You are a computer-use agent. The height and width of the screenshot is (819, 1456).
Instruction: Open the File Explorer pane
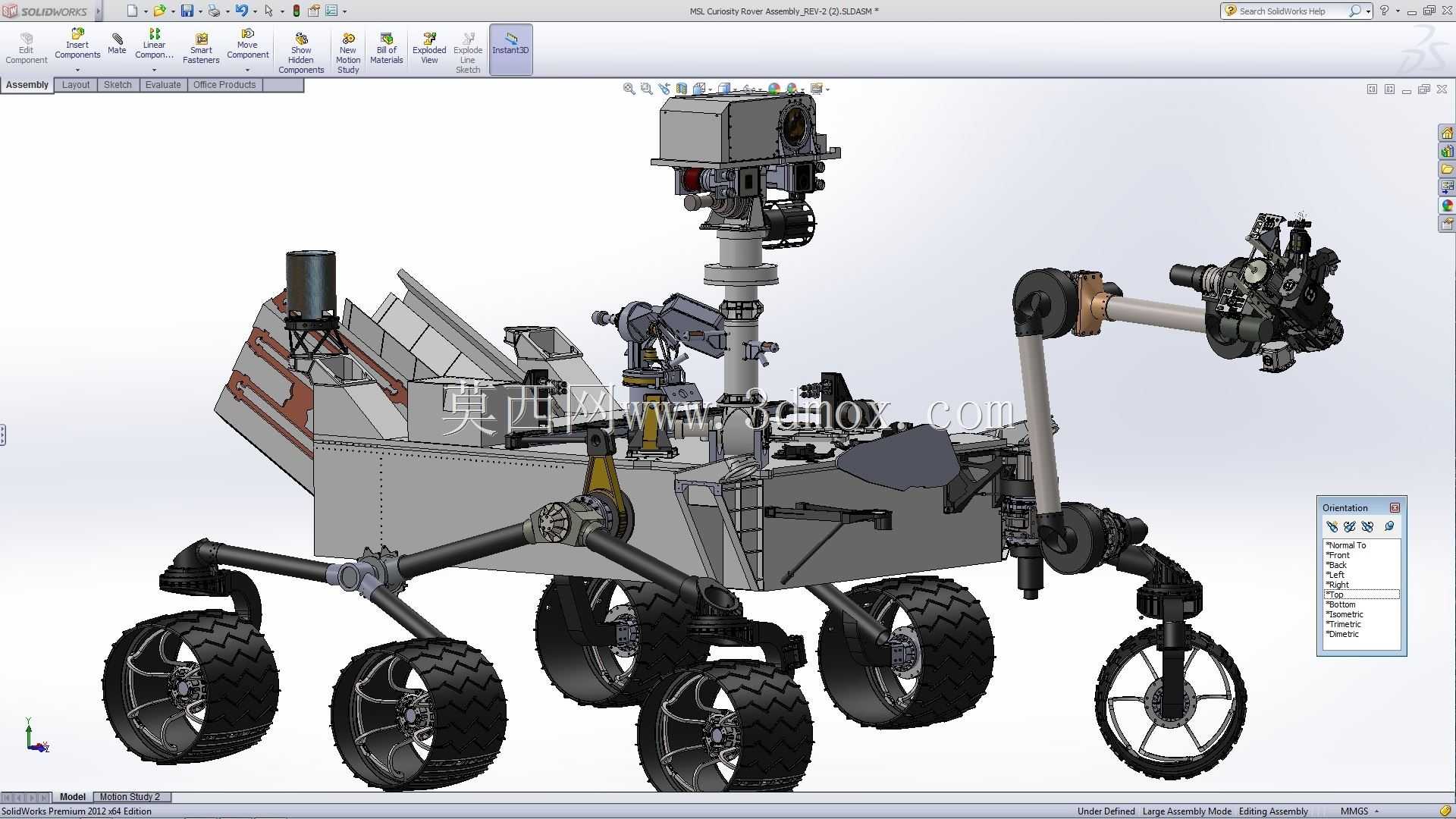pos(1447,169)
